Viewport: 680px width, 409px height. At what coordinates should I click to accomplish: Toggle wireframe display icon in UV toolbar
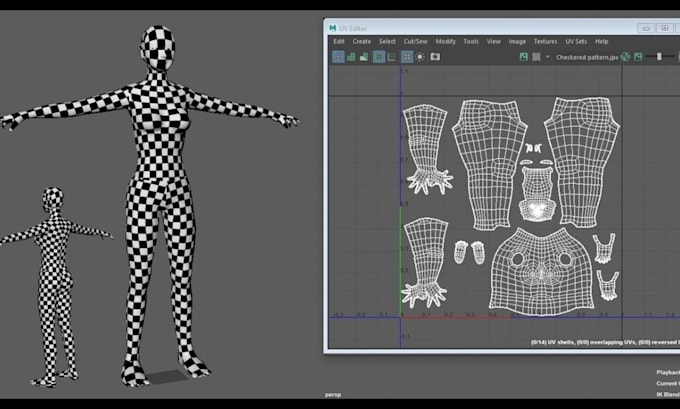[x=338, y=57]
